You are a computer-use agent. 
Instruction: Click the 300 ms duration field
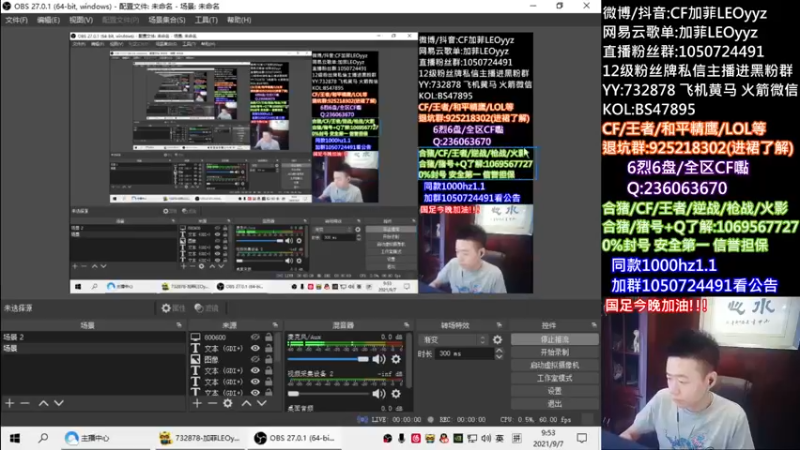click(464, 354)
